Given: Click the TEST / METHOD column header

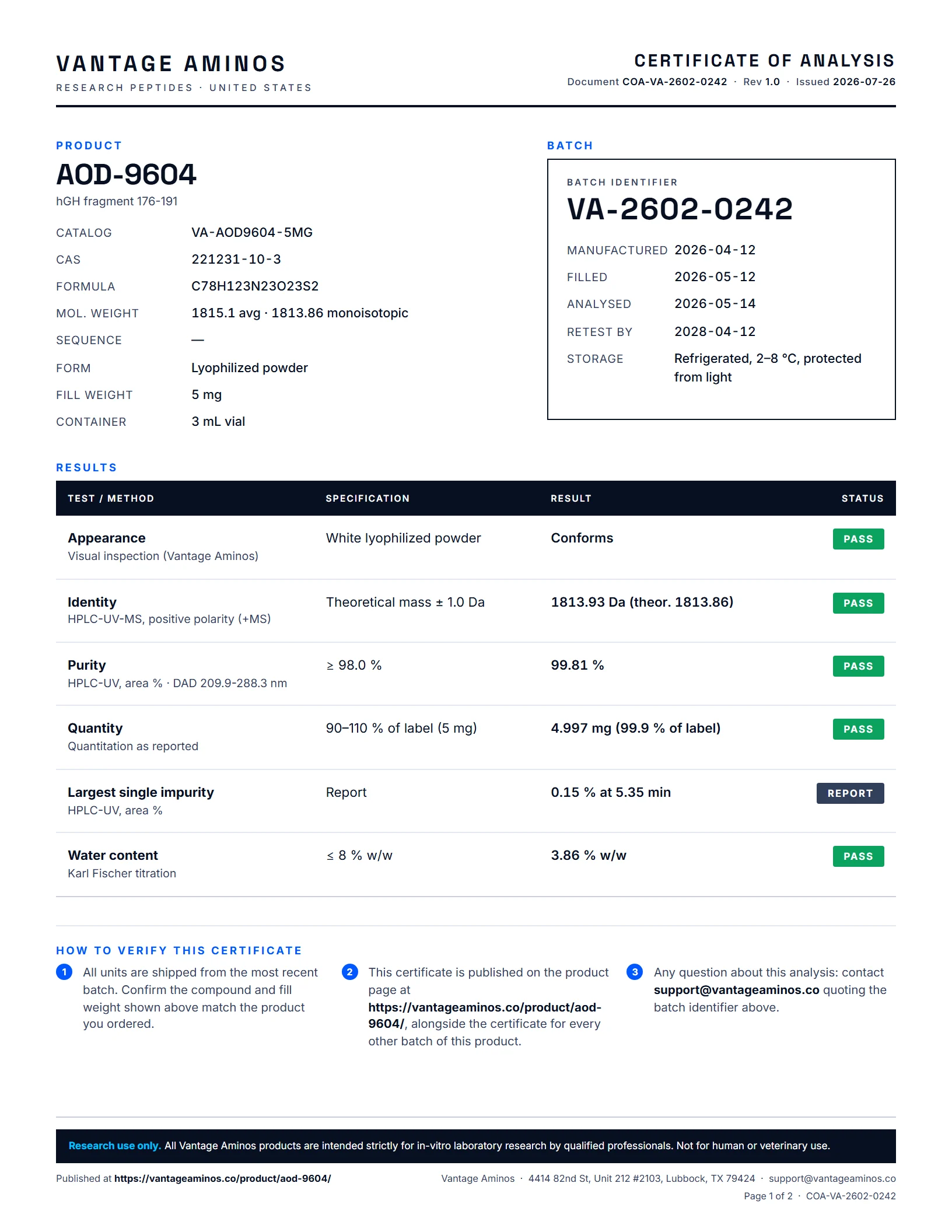Looking at the screenshot, I should 111,498.
